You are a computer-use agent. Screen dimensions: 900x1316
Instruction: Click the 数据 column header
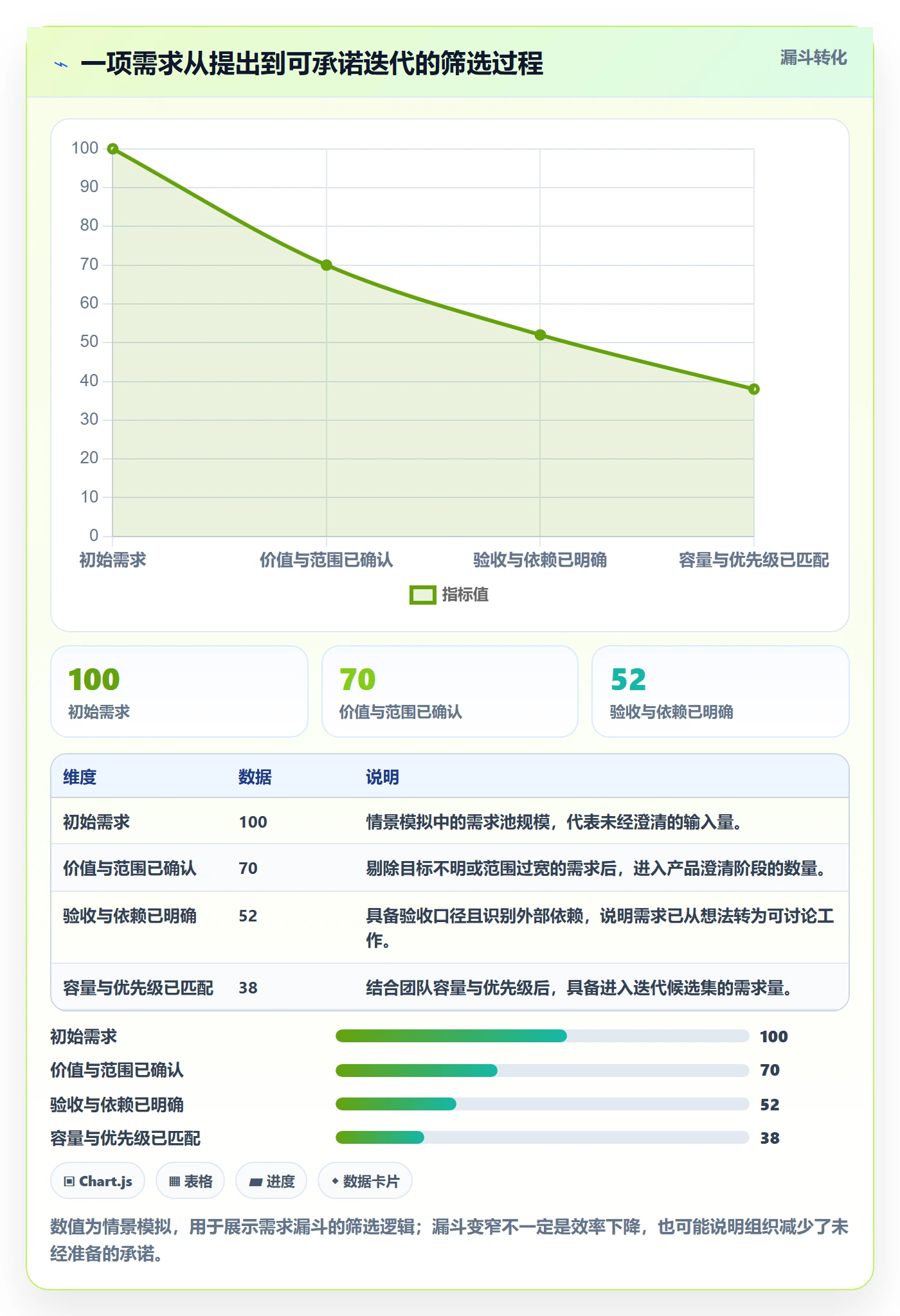[255, 777]
